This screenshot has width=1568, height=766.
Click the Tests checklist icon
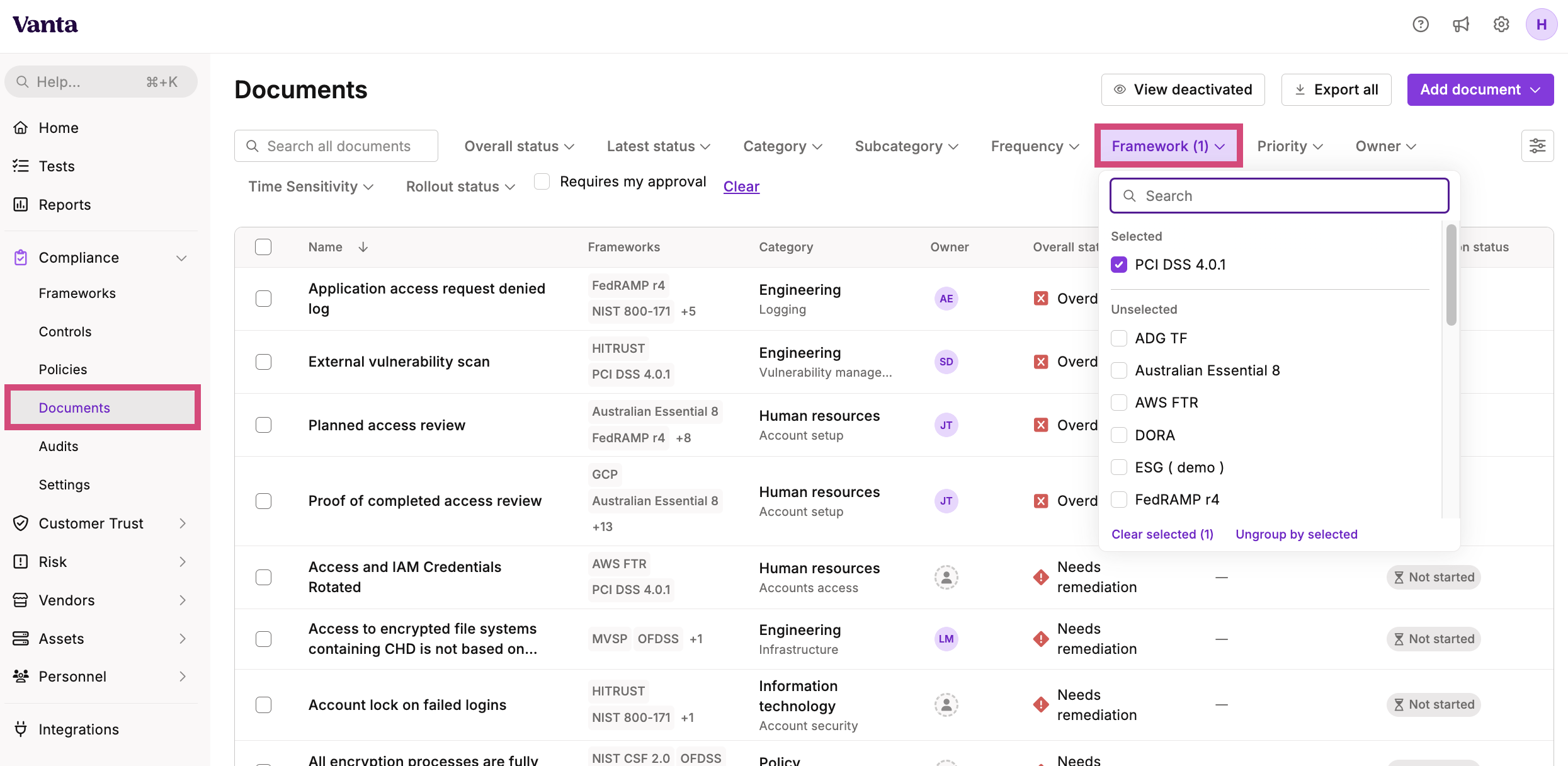coord(21,166)
